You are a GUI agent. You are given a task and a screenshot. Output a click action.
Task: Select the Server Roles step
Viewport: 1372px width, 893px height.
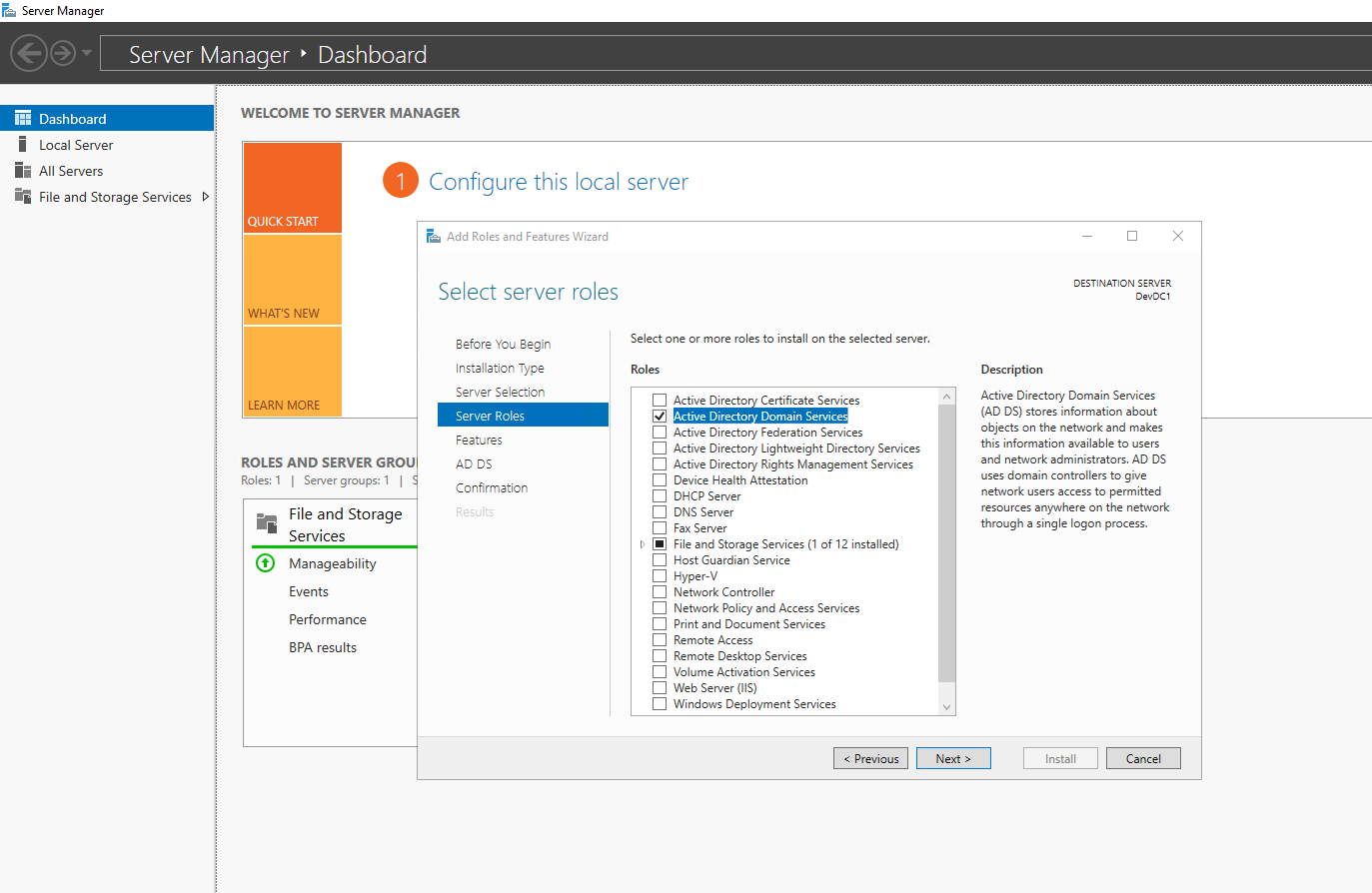[x=523, y=416]
